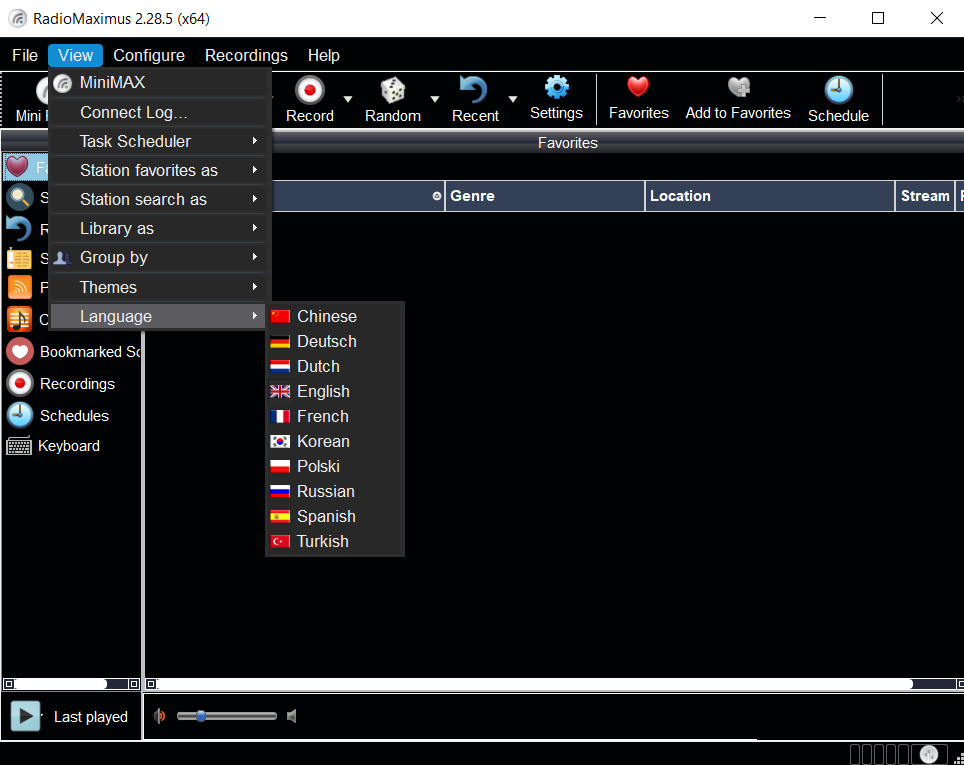Expand Station favorites as submenu

(x=160, y=170)
